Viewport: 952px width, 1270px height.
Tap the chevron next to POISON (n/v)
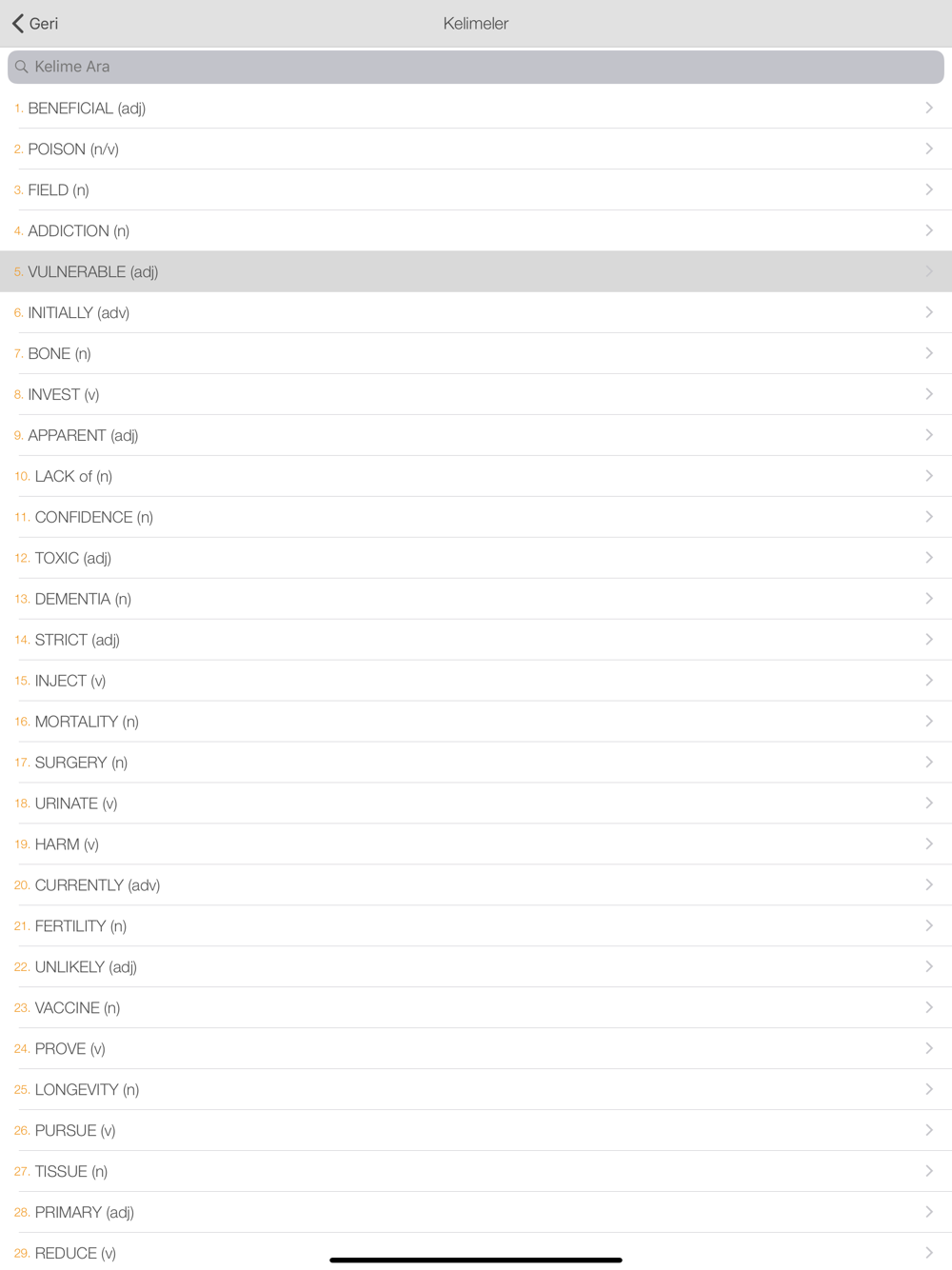tap(929, 149)
